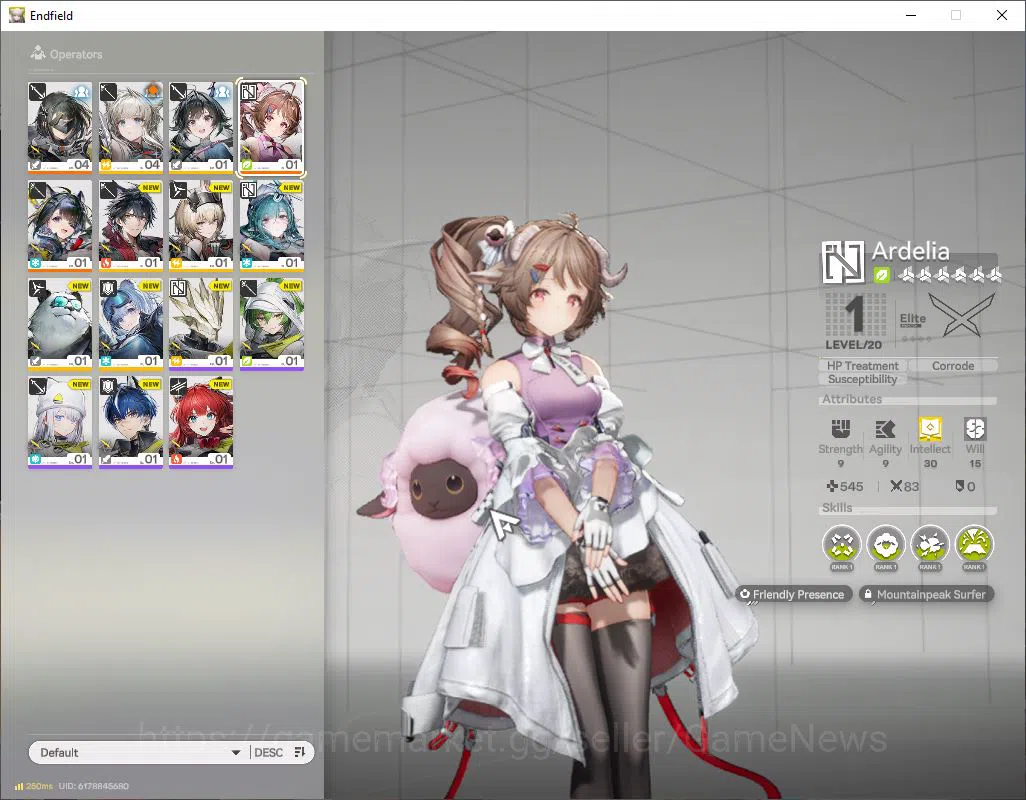Select the blue-haired boy operator card
Viewport: 1026px width, 800px height.
(x=130, y=423)
